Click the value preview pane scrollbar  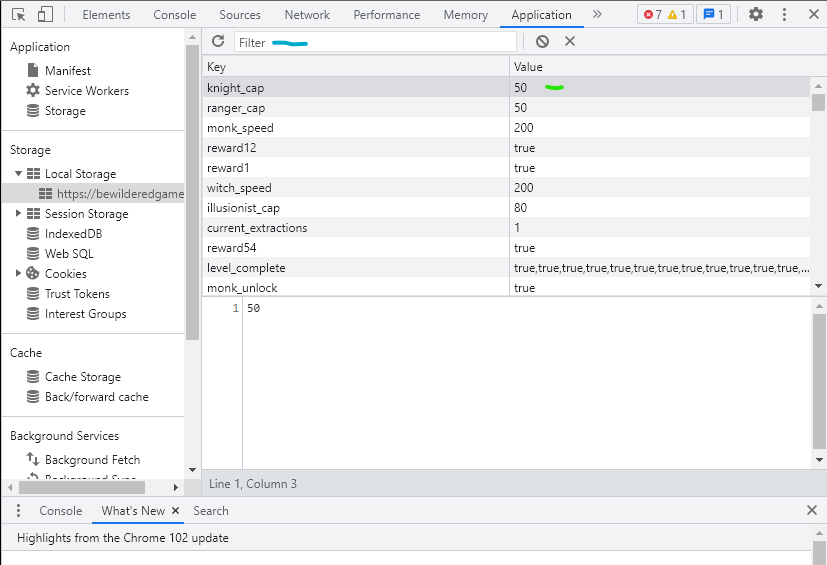click(x=819, y=381)
